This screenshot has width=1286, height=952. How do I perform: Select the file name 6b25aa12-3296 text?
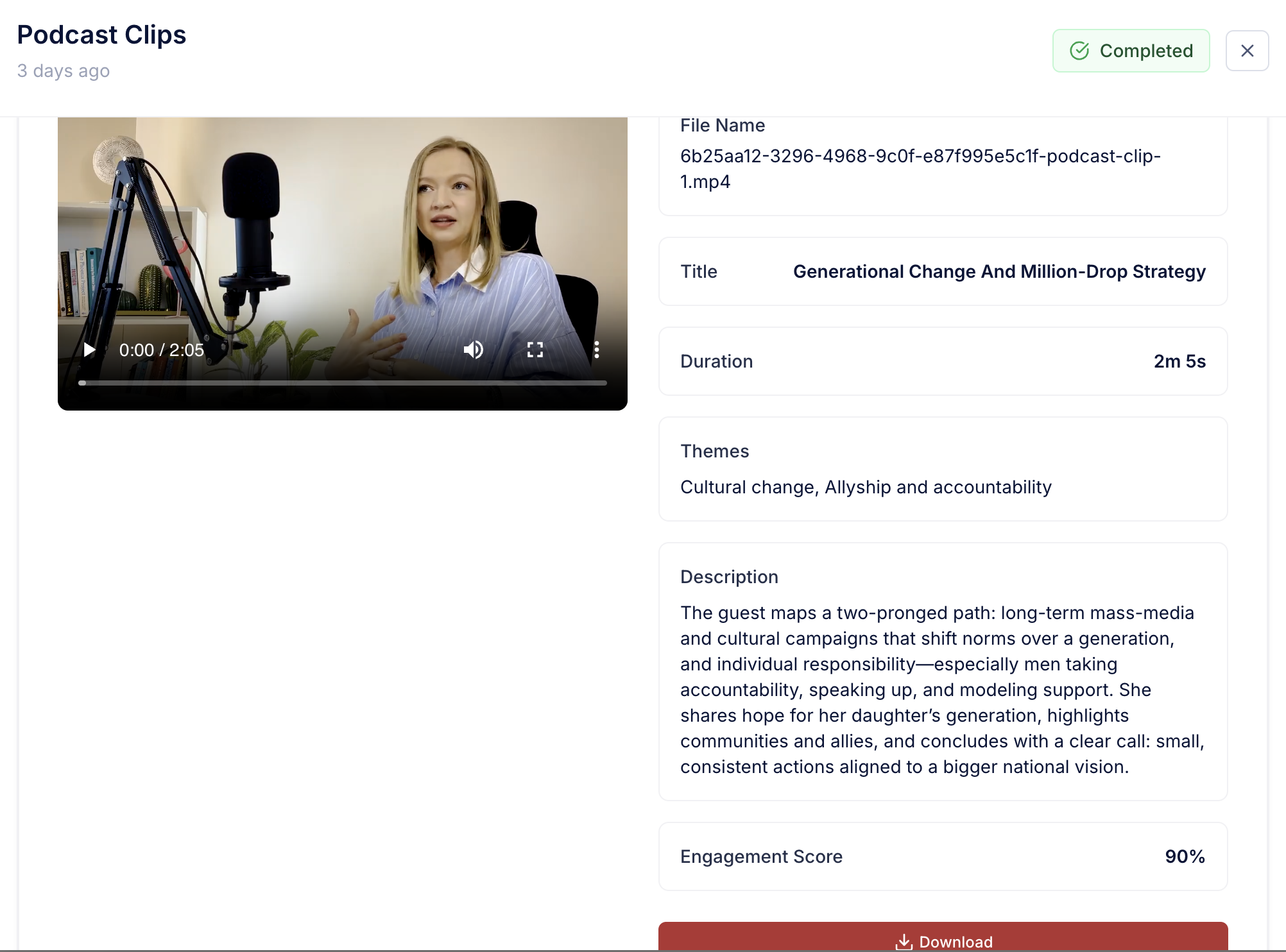[x=920, y=169]
